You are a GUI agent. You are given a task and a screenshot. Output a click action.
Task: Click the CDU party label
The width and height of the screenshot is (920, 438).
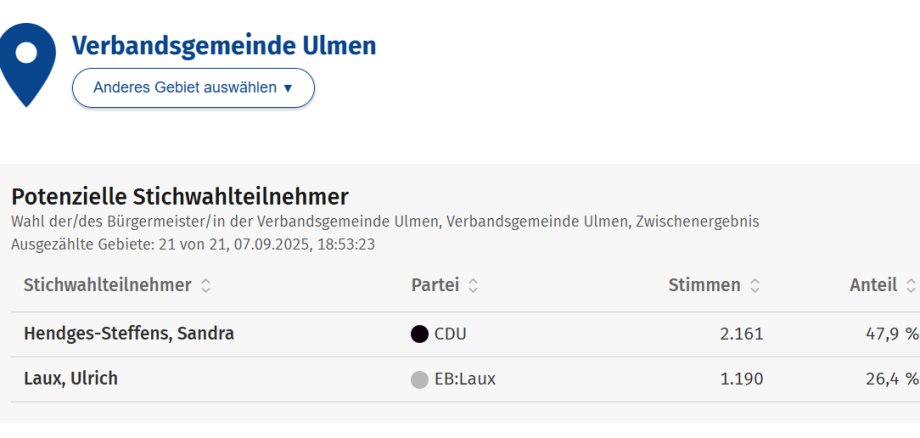tap(451, 334)
